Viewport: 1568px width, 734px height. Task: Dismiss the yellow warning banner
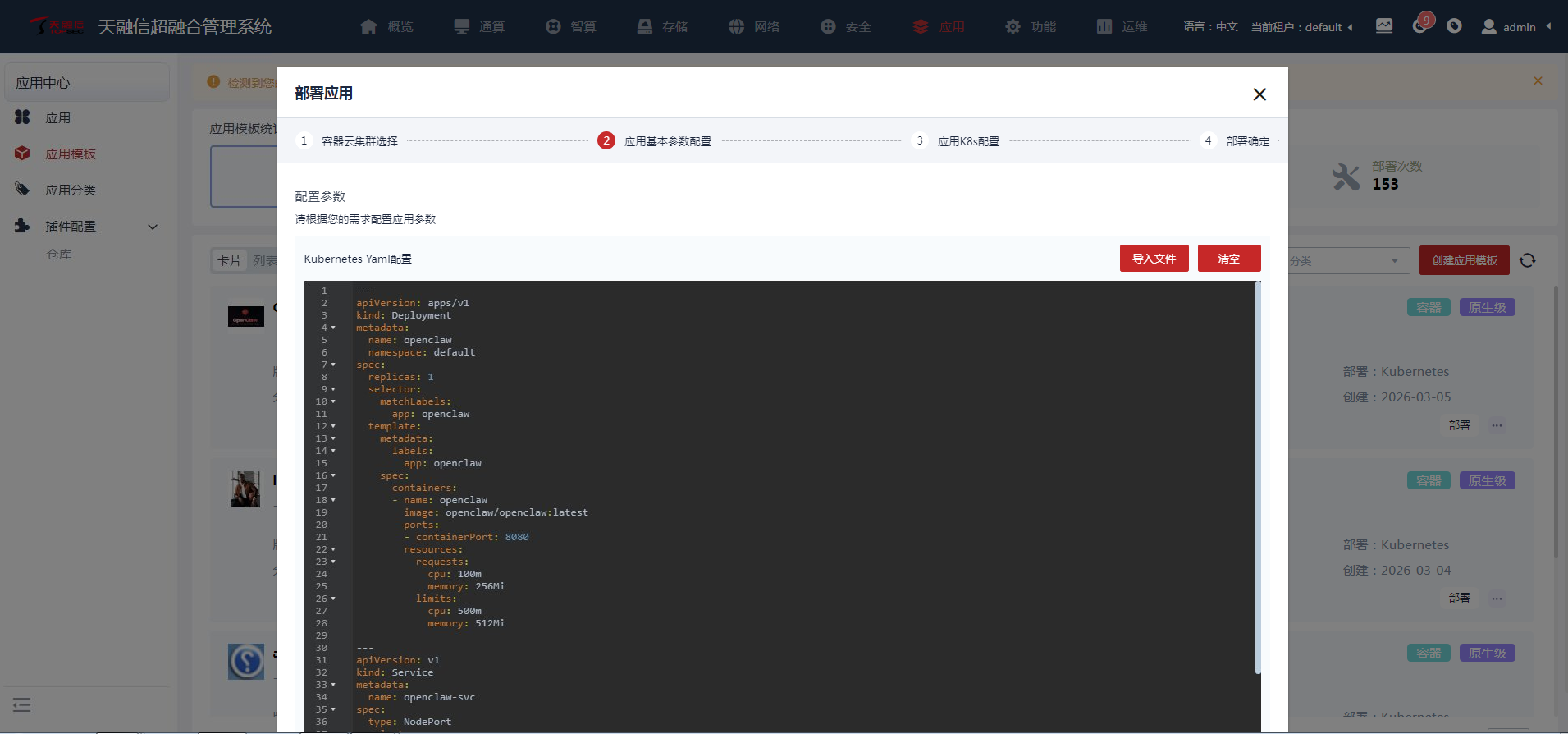pos(1538,80)
